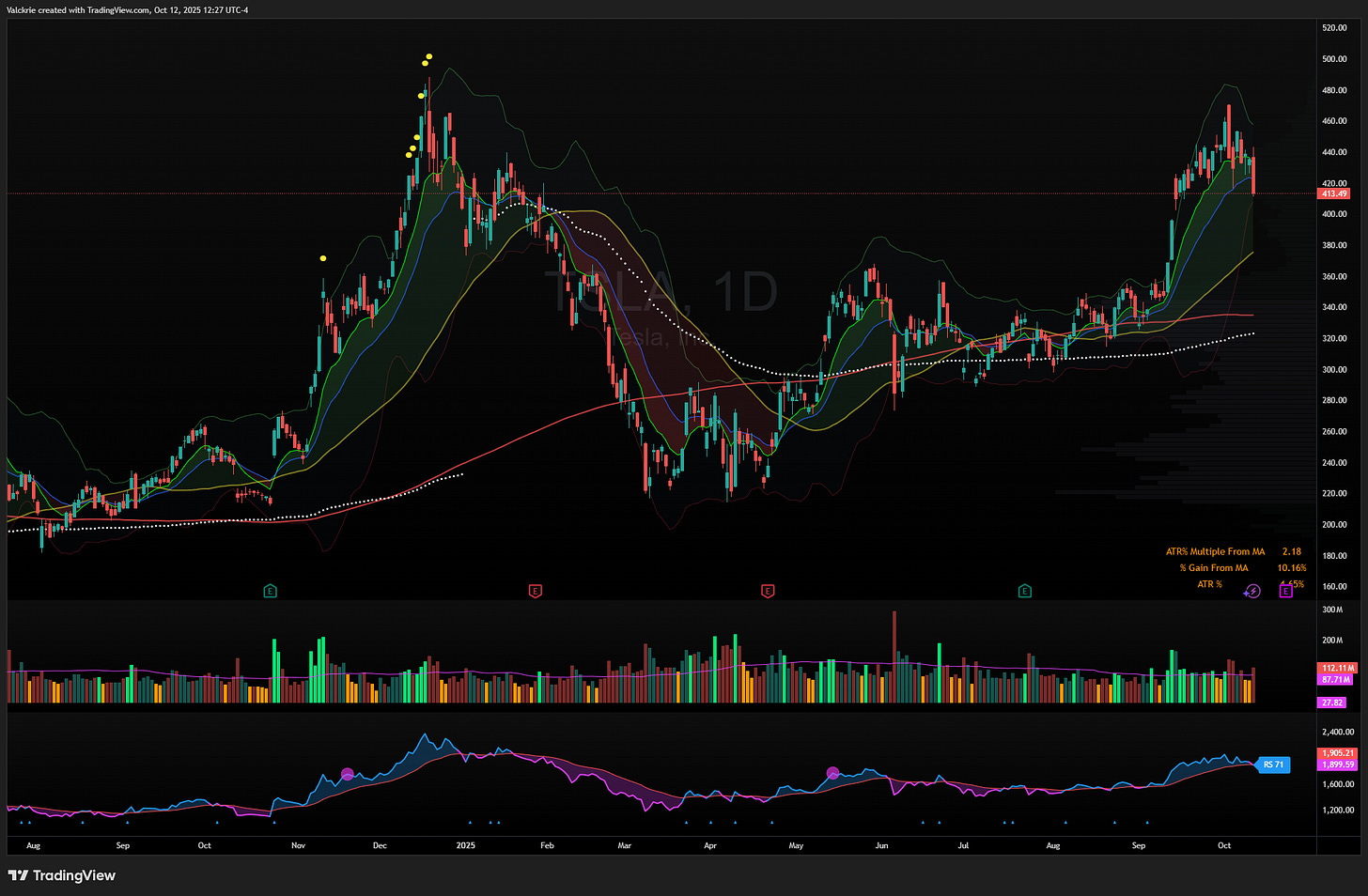Click the 87.71 M volume average label
The width and height of the screenshot is (1368, 896).
click(x=1336, y=679)
